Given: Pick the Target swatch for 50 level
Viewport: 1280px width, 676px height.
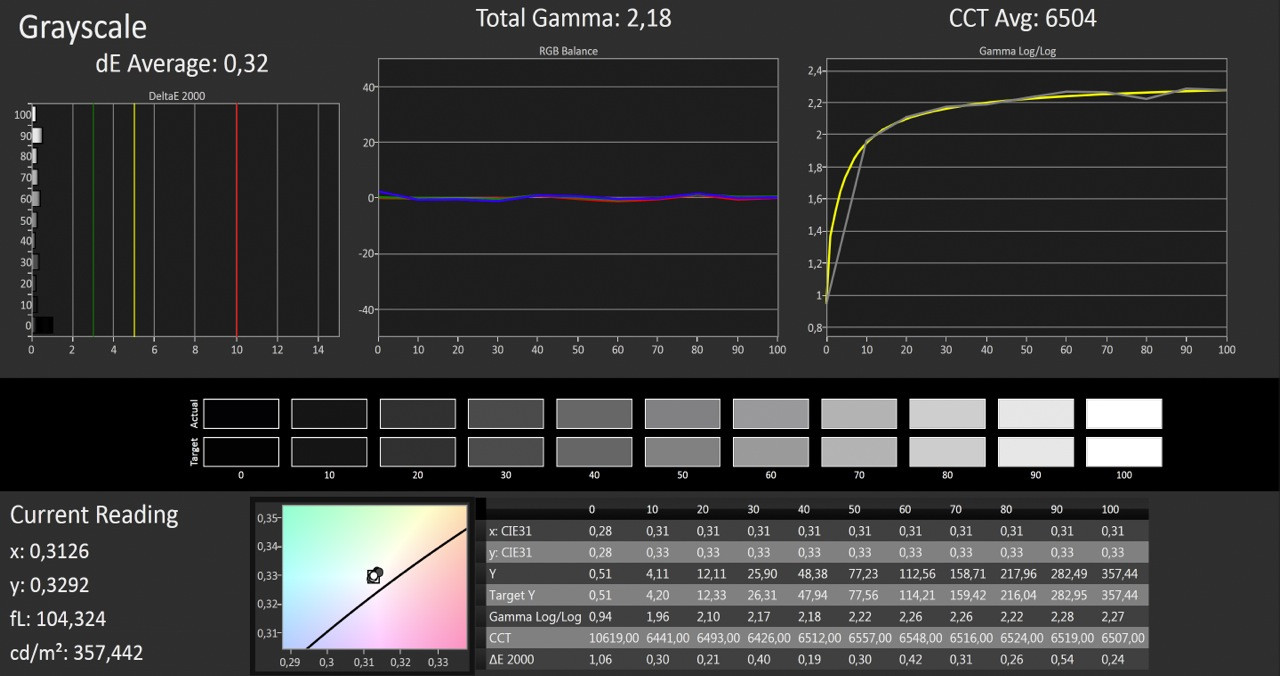Looking at the screenshot, I should point(682,452).
